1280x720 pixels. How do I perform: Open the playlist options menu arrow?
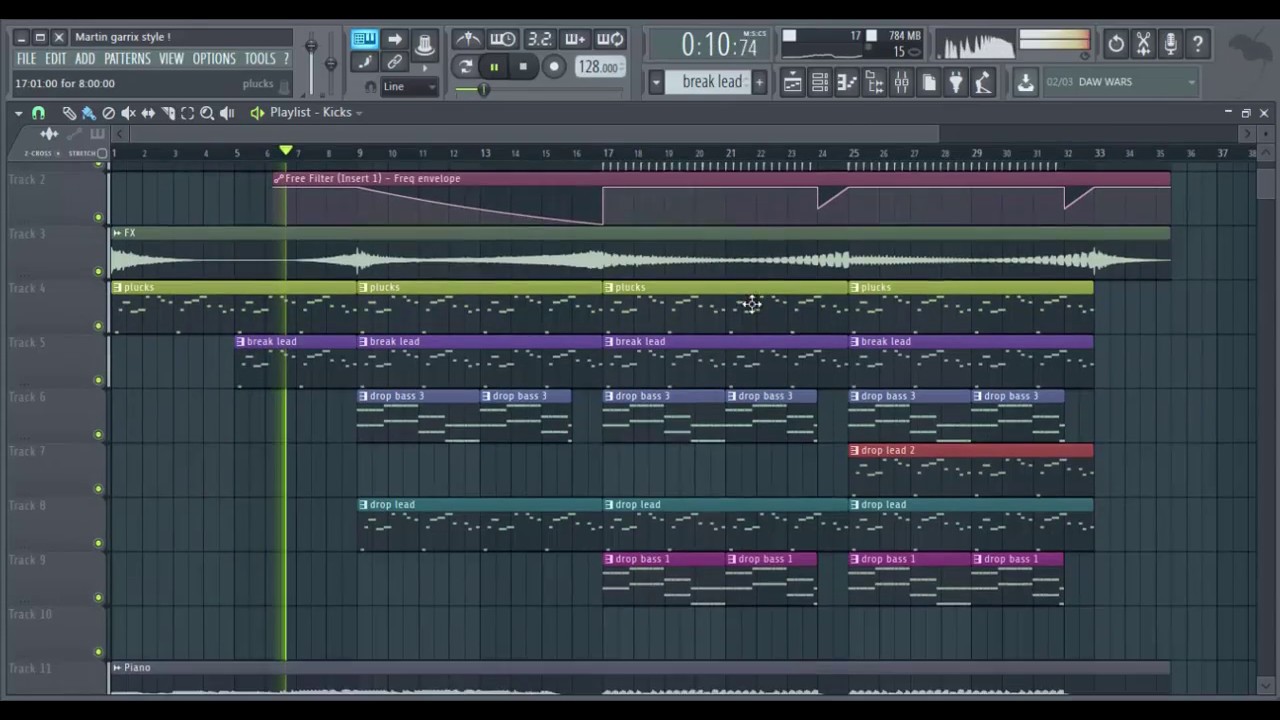18,113
